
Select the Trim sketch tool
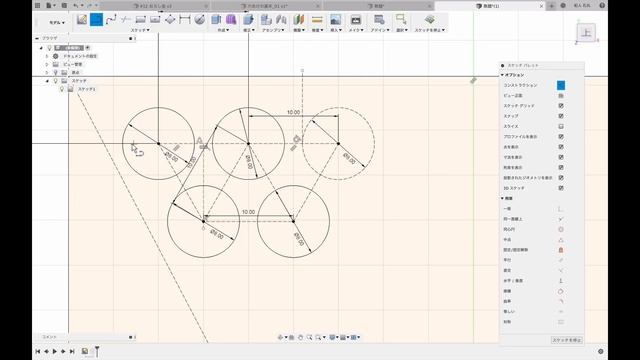coord(126,19)
